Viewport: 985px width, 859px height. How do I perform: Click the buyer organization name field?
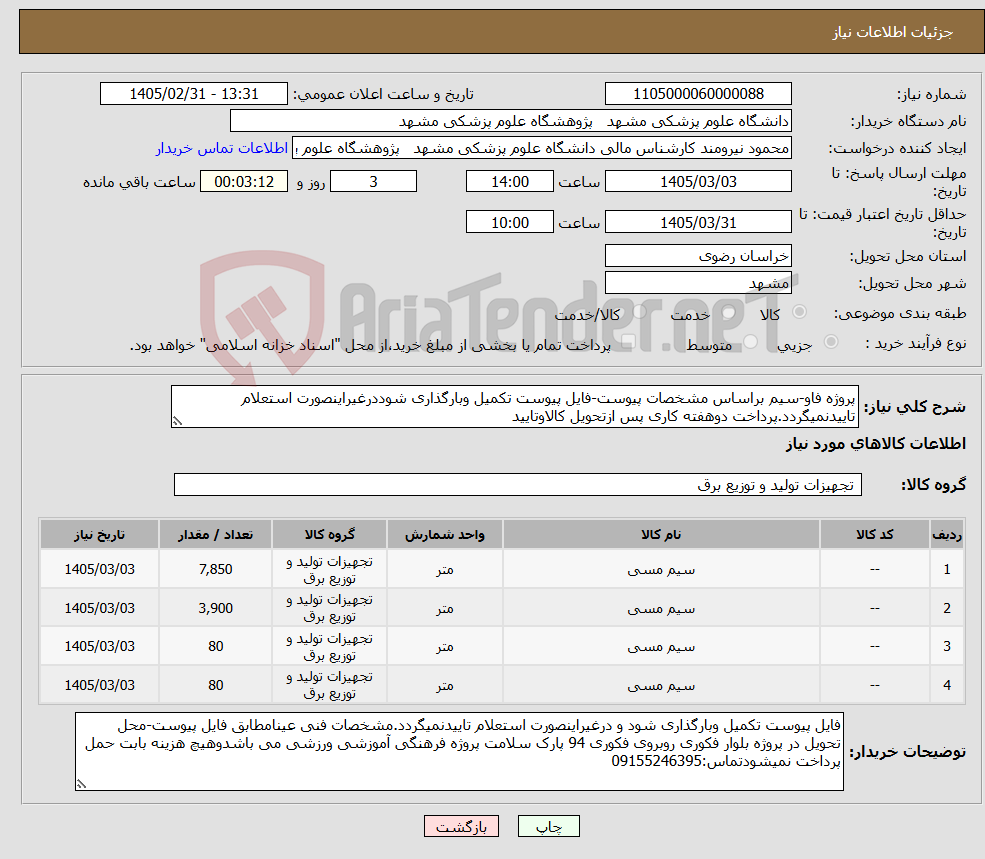(x=511, y=121)
